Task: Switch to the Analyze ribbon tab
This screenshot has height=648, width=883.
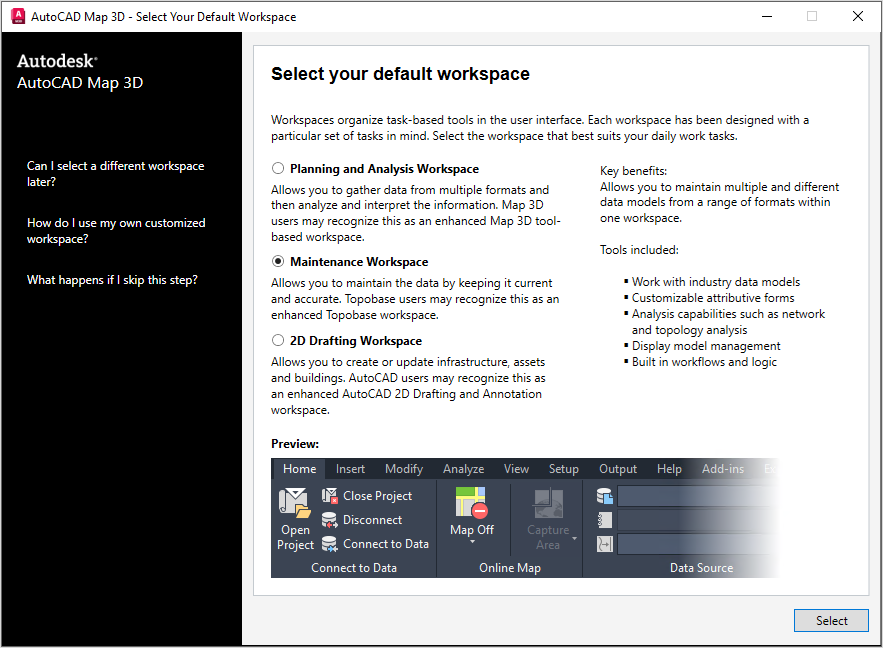Action: point(463,469)
